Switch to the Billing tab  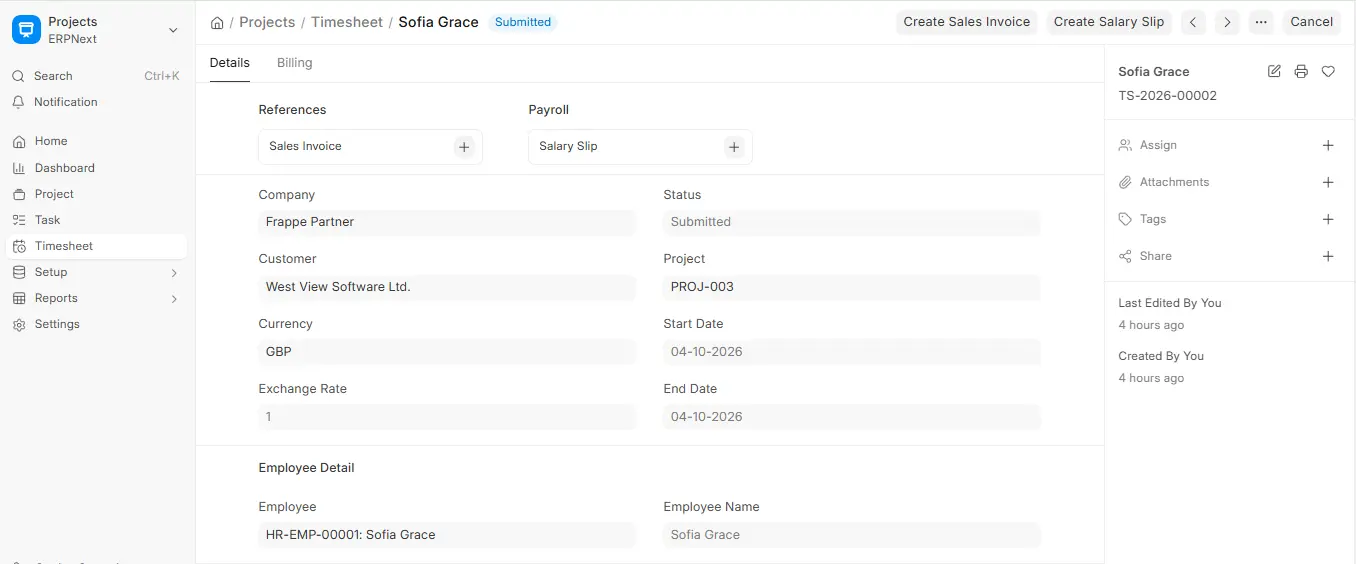pyautogui.click(x=295, y=63)
